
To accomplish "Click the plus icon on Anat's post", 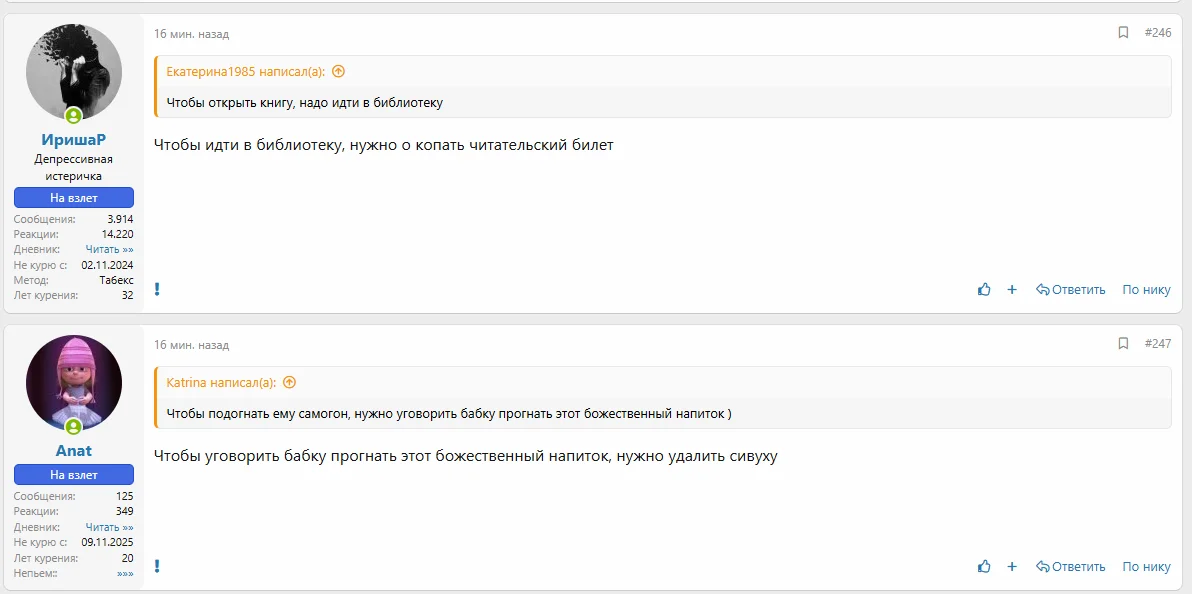I will click(1012, 566).
